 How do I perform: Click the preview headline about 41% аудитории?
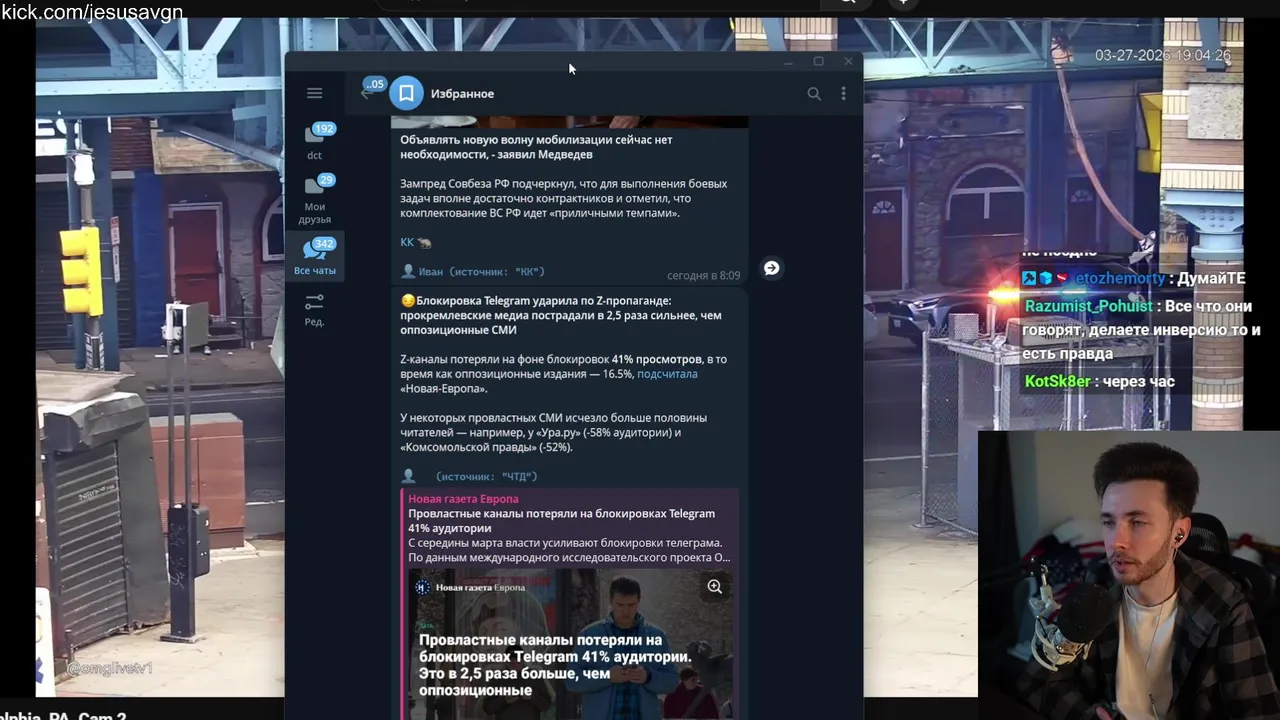click(x=561, y=520)
